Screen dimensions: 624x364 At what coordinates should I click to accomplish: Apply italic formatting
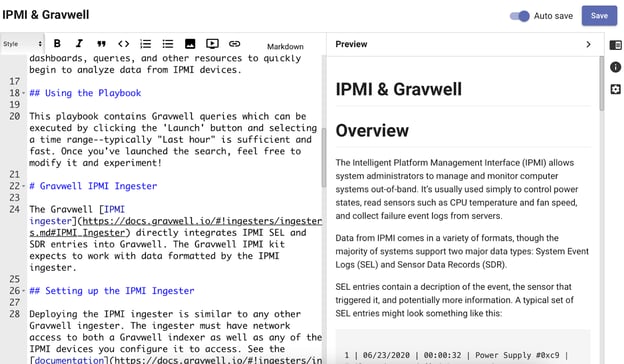click(79, 43)
